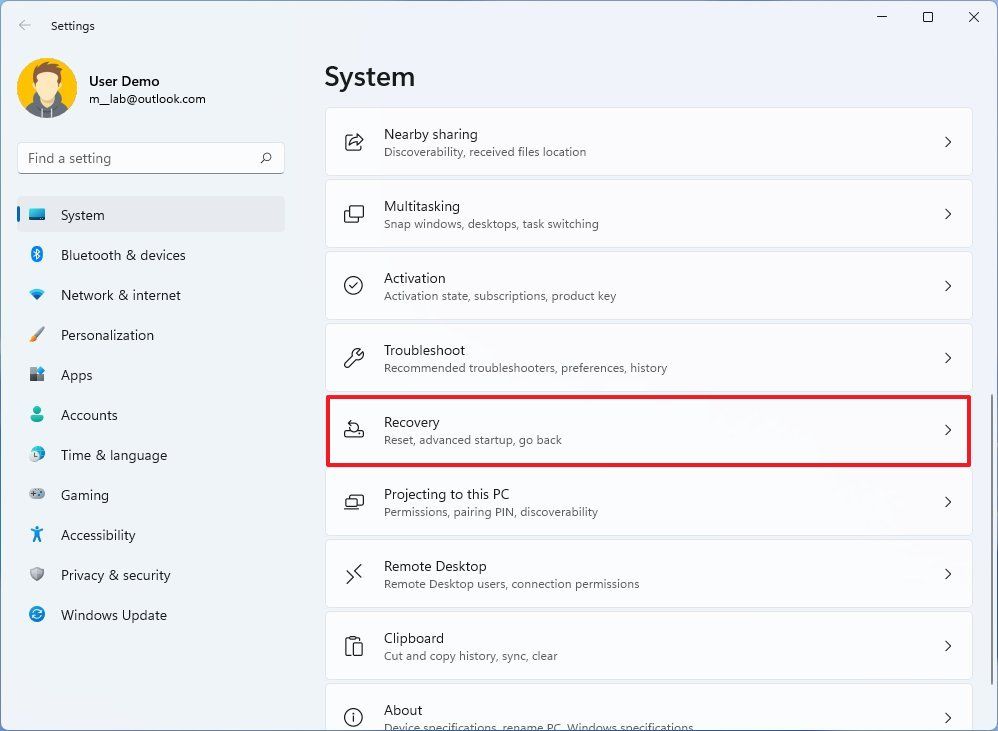
Task: Click the Personalization paintbrush icon
Action: coord(37,335)
